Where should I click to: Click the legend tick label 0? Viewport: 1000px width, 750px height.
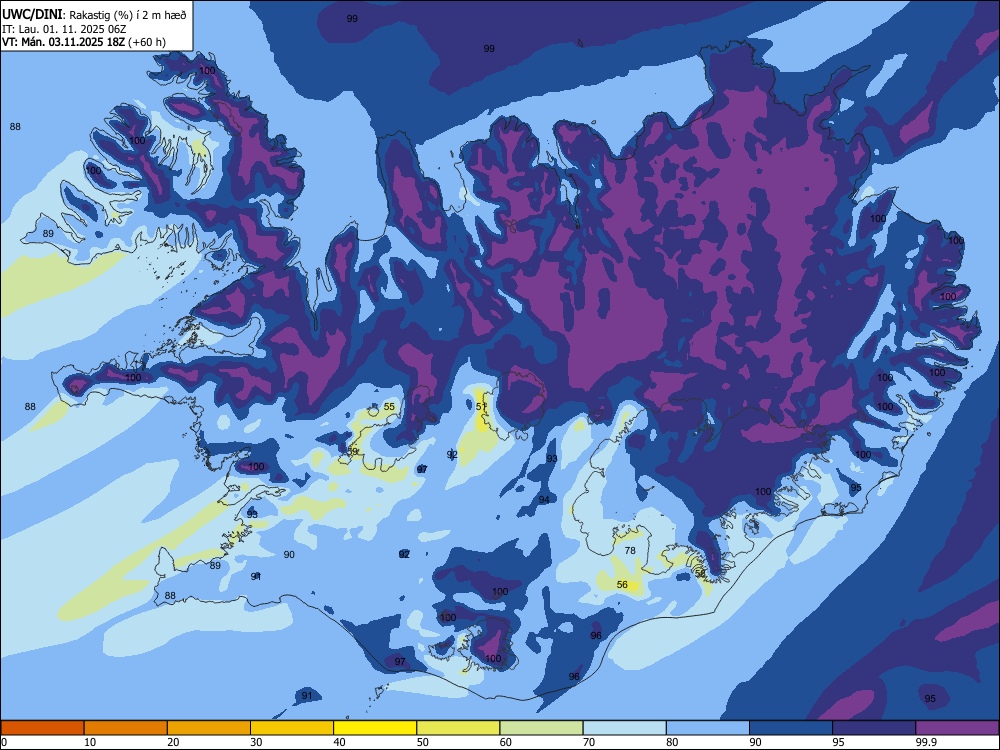click(x=4, y=742)
